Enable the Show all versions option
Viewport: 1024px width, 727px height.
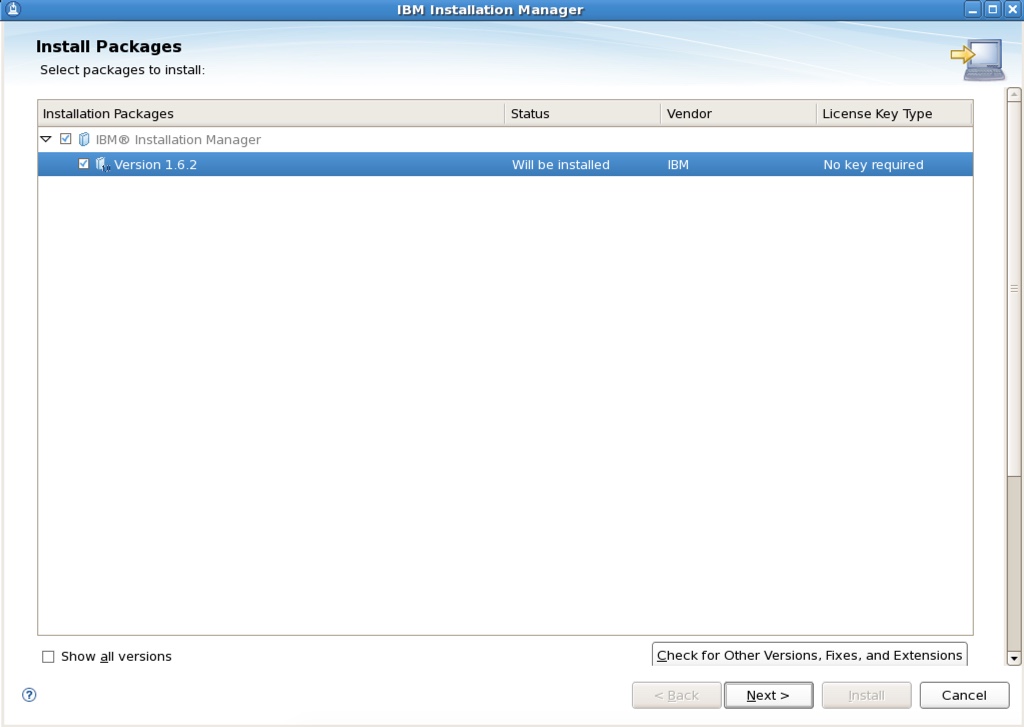47,656
